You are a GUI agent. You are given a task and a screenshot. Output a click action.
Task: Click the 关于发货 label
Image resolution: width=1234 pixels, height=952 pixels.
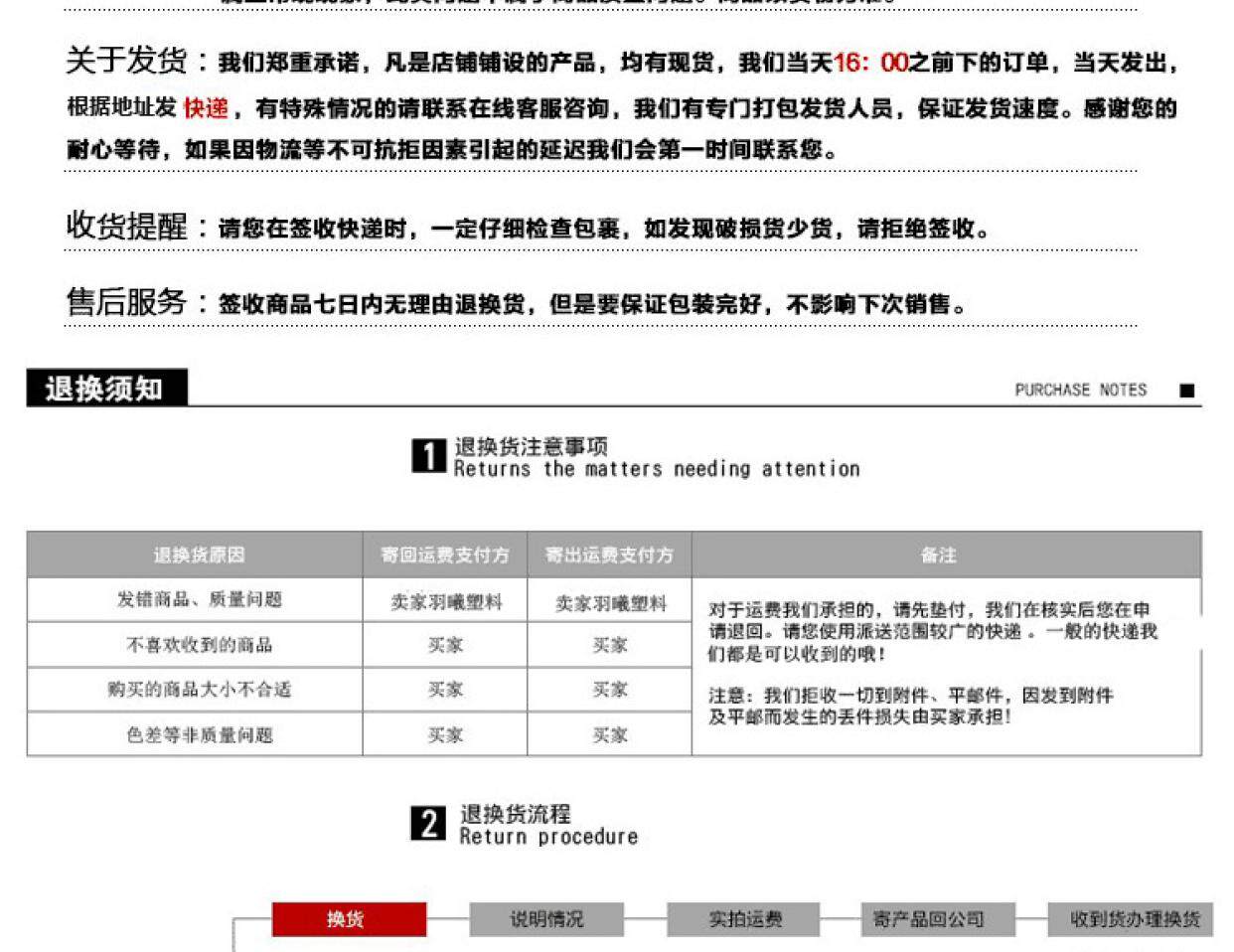[126, 61]
